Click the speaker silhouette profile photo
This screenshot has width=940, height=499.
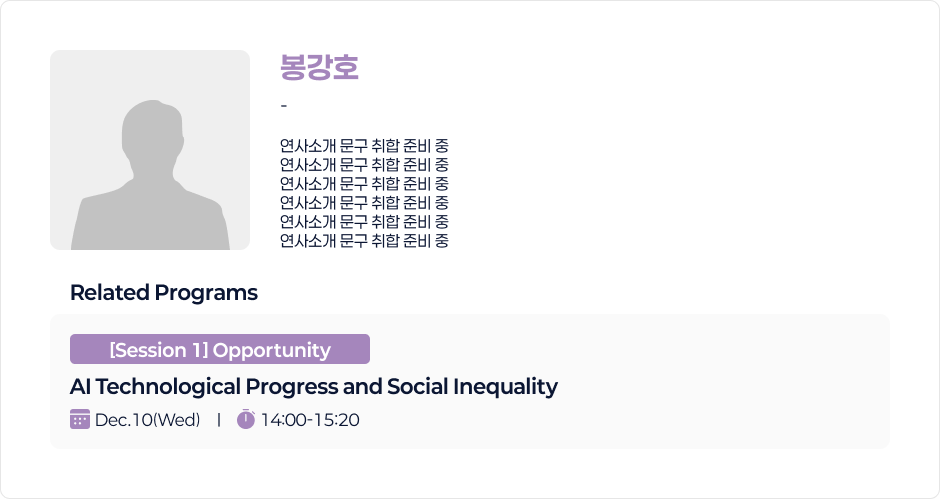(x=150, y=150)
